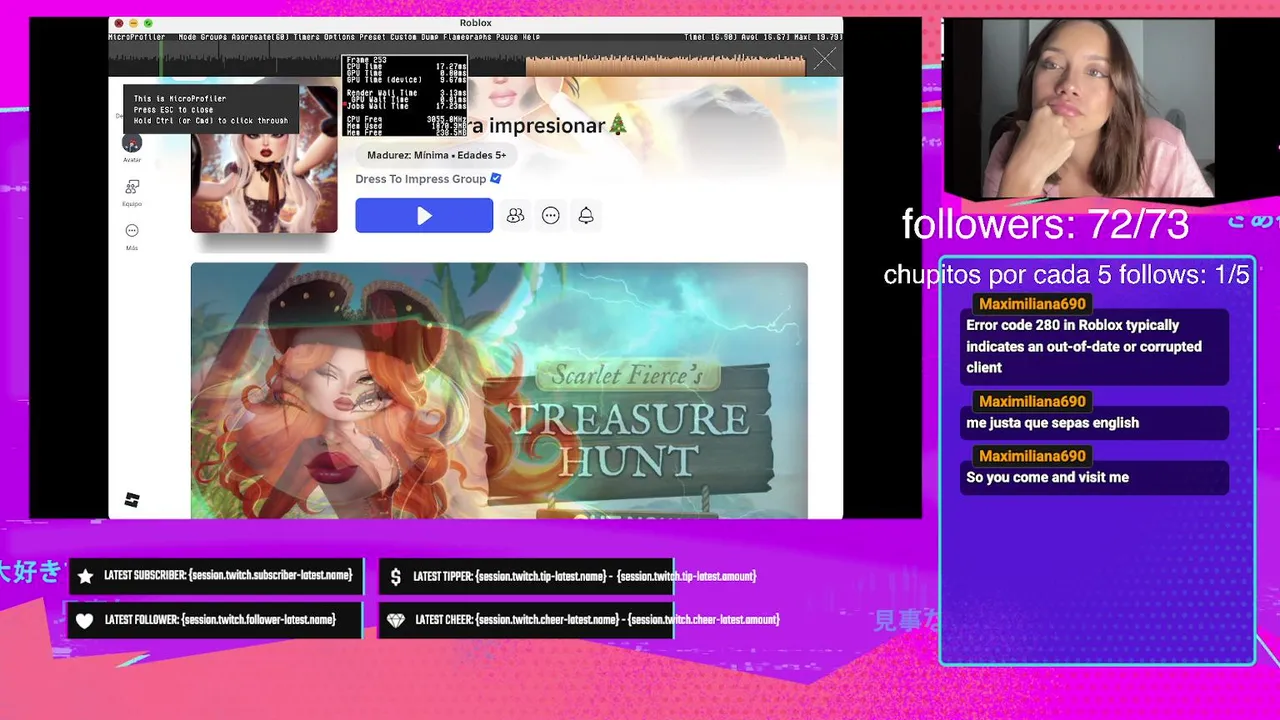Click the green zoom button of Roblox window

click(148, 23)
